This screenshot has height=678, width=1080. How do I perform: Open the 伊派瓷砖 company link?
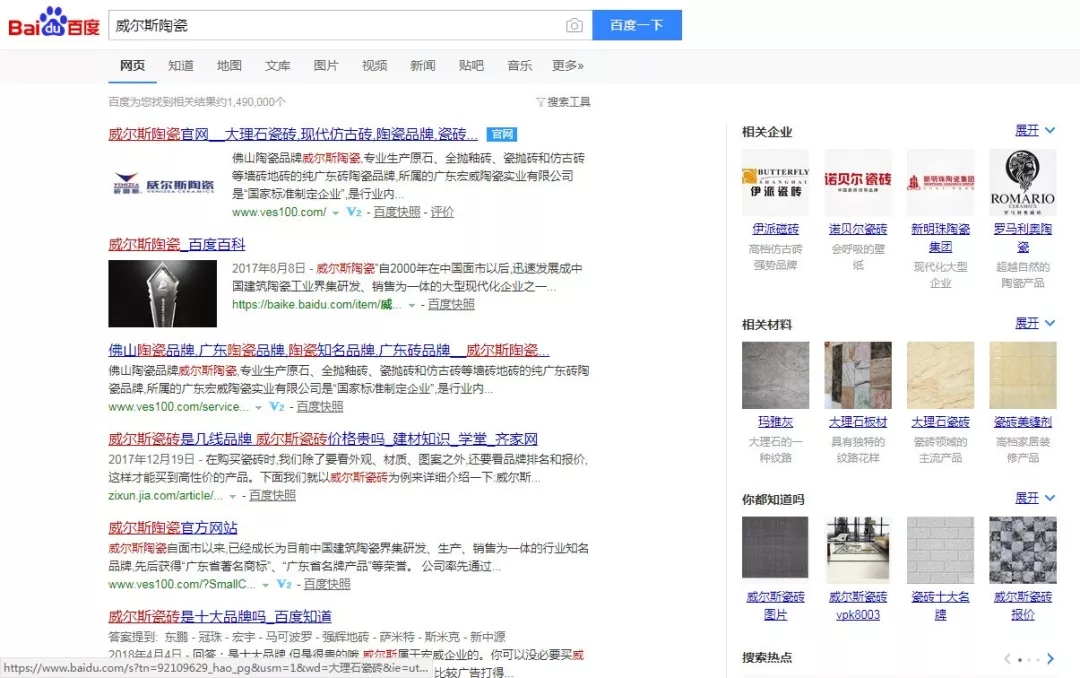776,229
